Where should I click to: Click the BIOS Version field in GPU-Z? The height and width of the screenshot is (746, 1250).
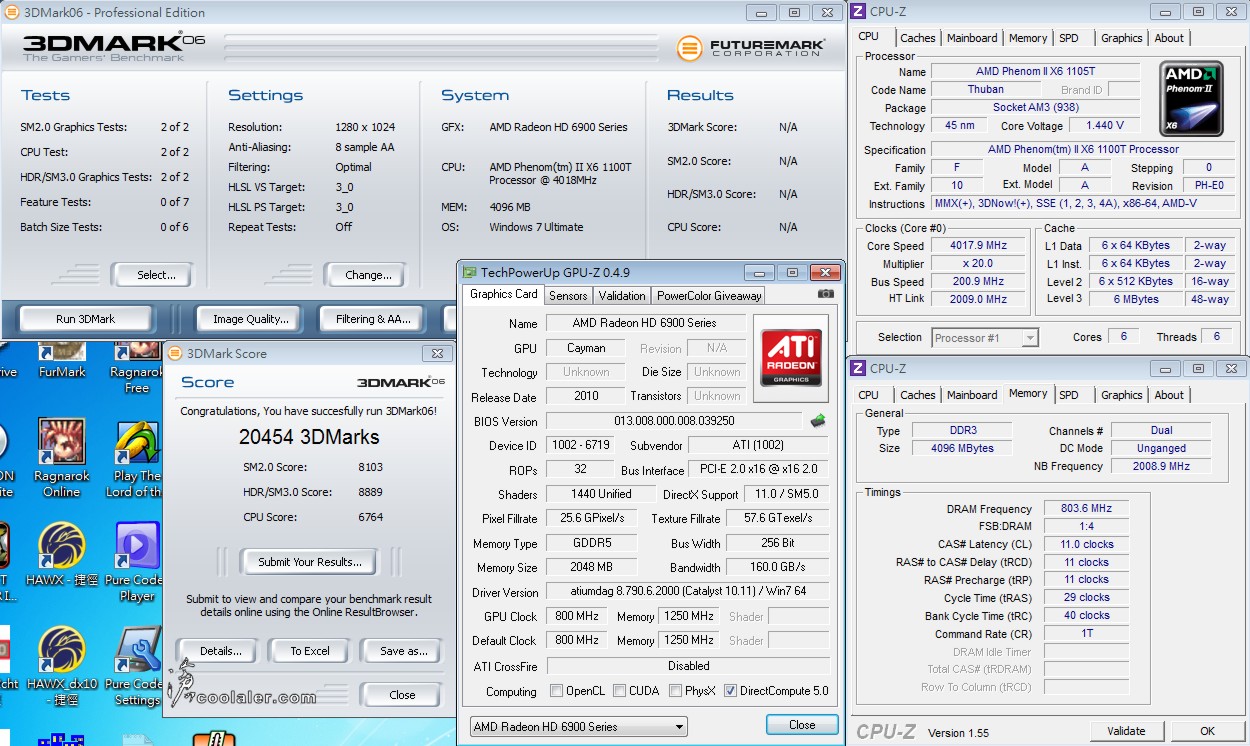(x=674, y=421)
